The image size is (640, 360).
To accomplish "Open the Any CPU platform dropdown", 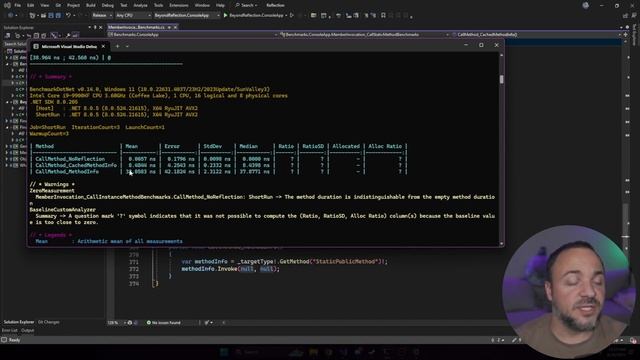I will click(133, 15).
